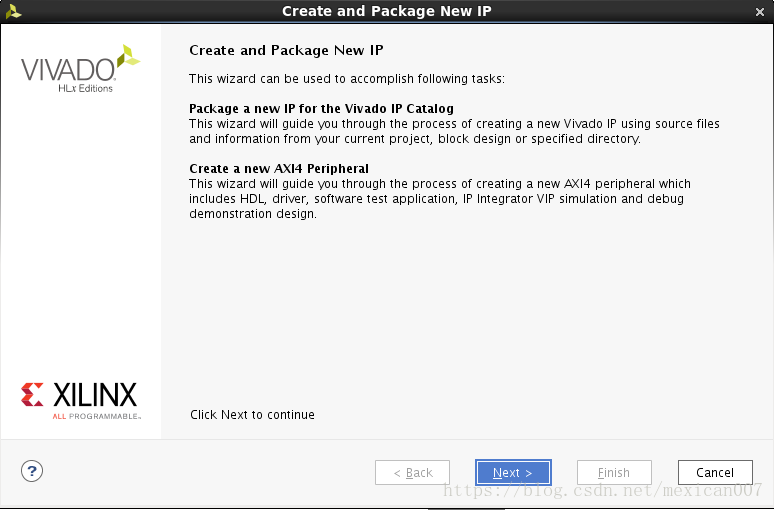
Task: Click the VIVADO wordmark in the sidebar
Action: [x=68, y=70]
